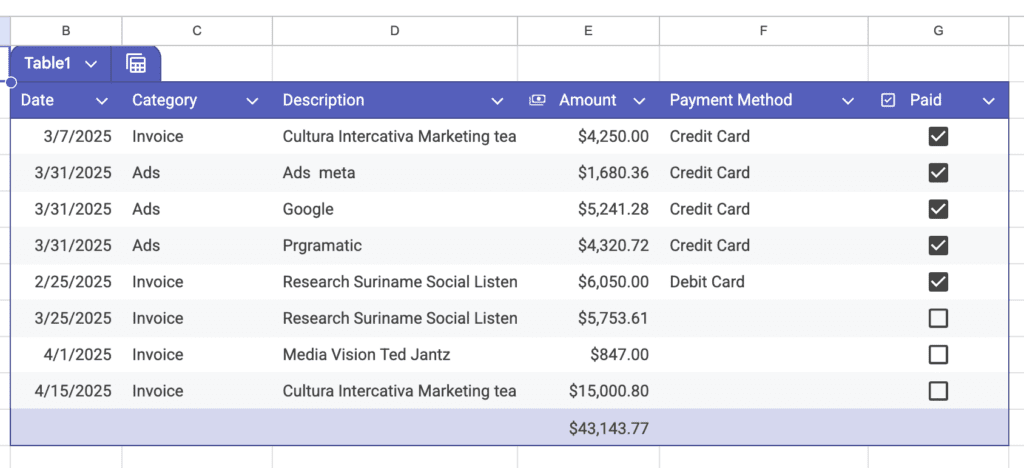Viewport: 1024px width, 468px height.
Task: Expand the Date column dropdown
Action: click(101, 100)
